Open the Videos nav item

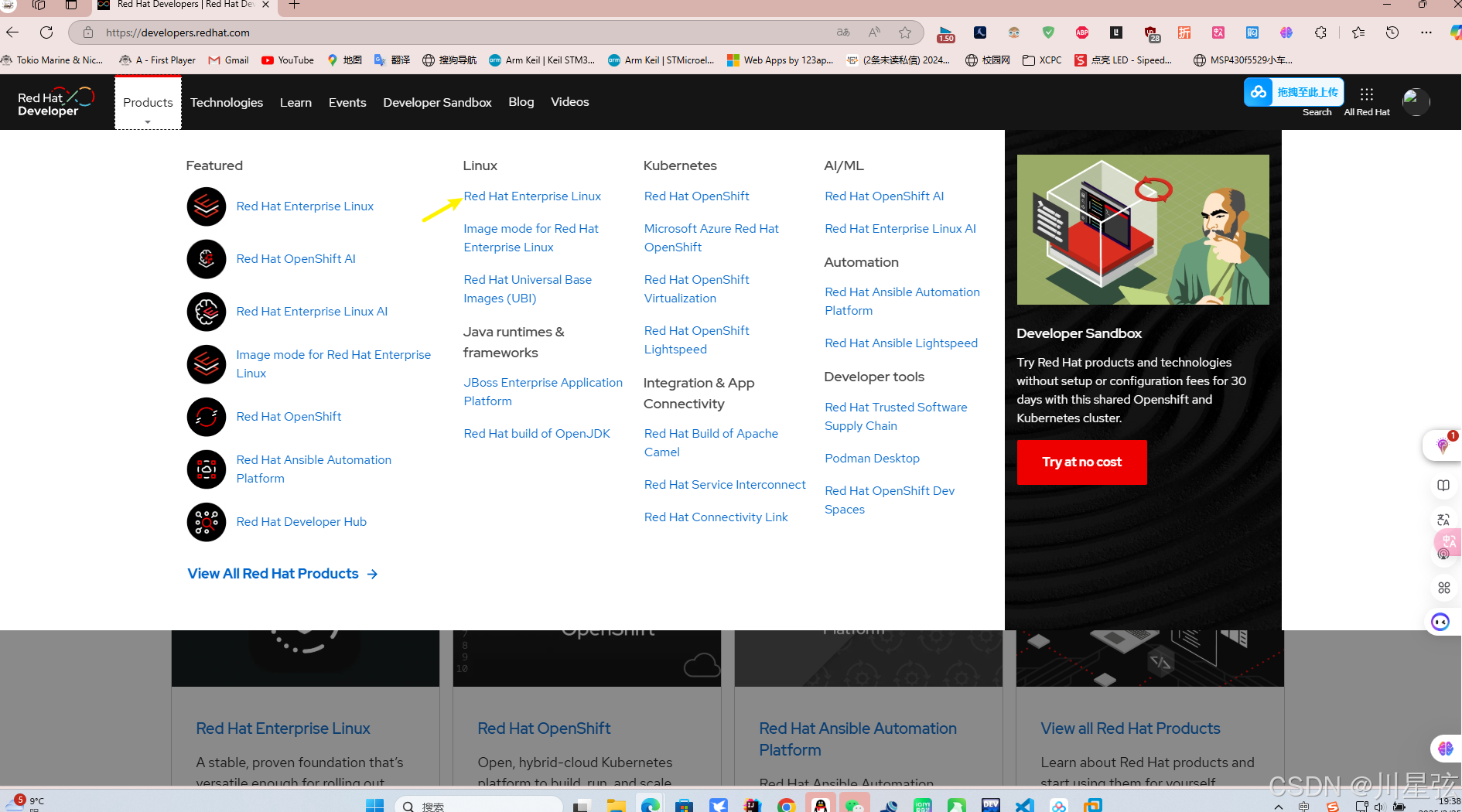click(570, 102)
